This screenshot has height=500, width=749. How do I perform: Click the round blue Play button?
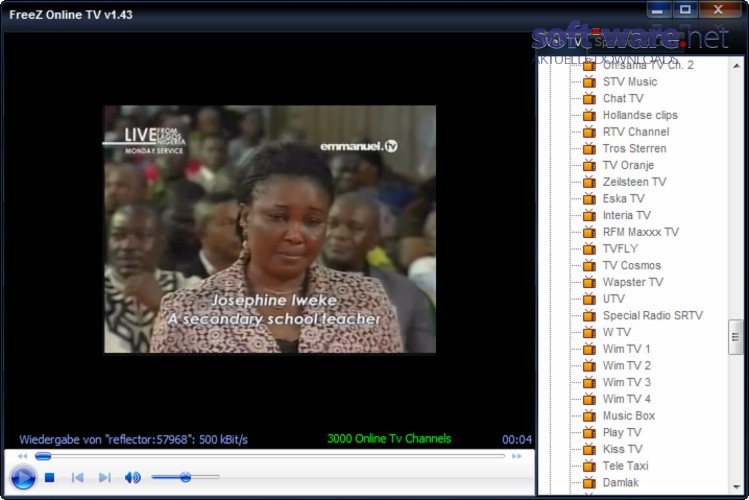tap(23, 477)
